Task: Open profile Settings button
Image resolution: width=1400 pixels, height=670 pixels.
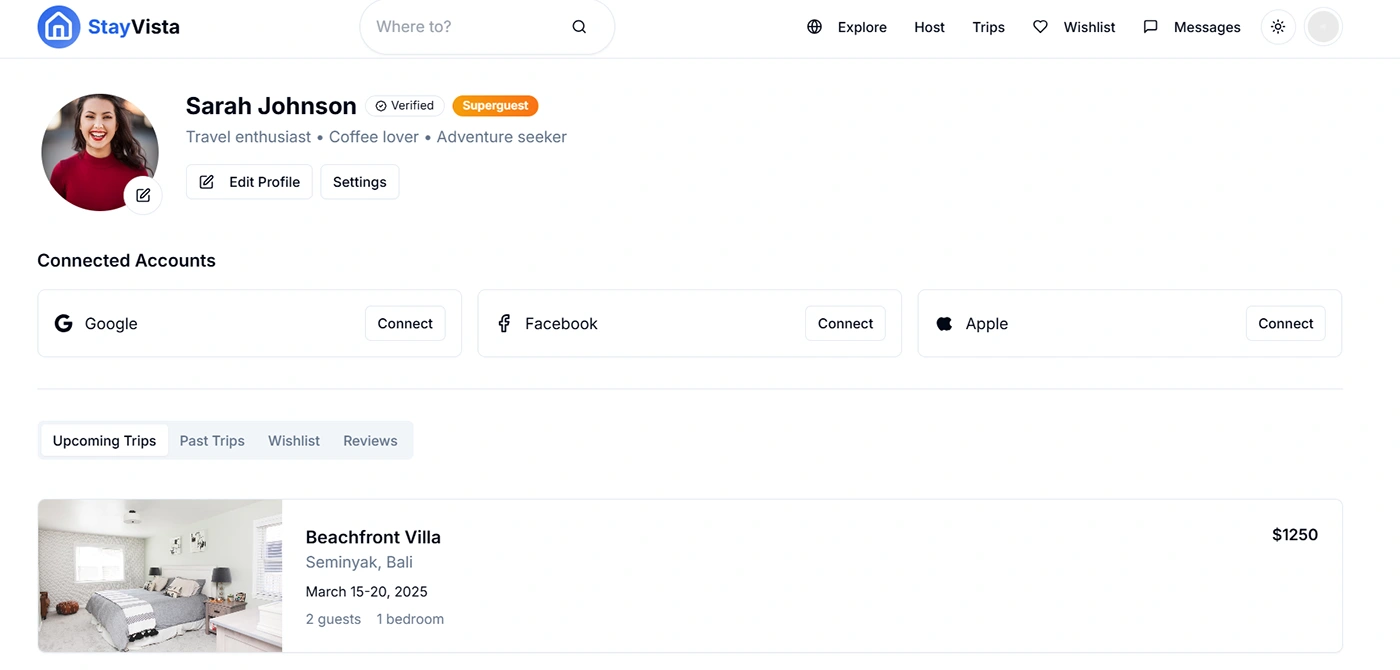Action: tap(360, 182)
